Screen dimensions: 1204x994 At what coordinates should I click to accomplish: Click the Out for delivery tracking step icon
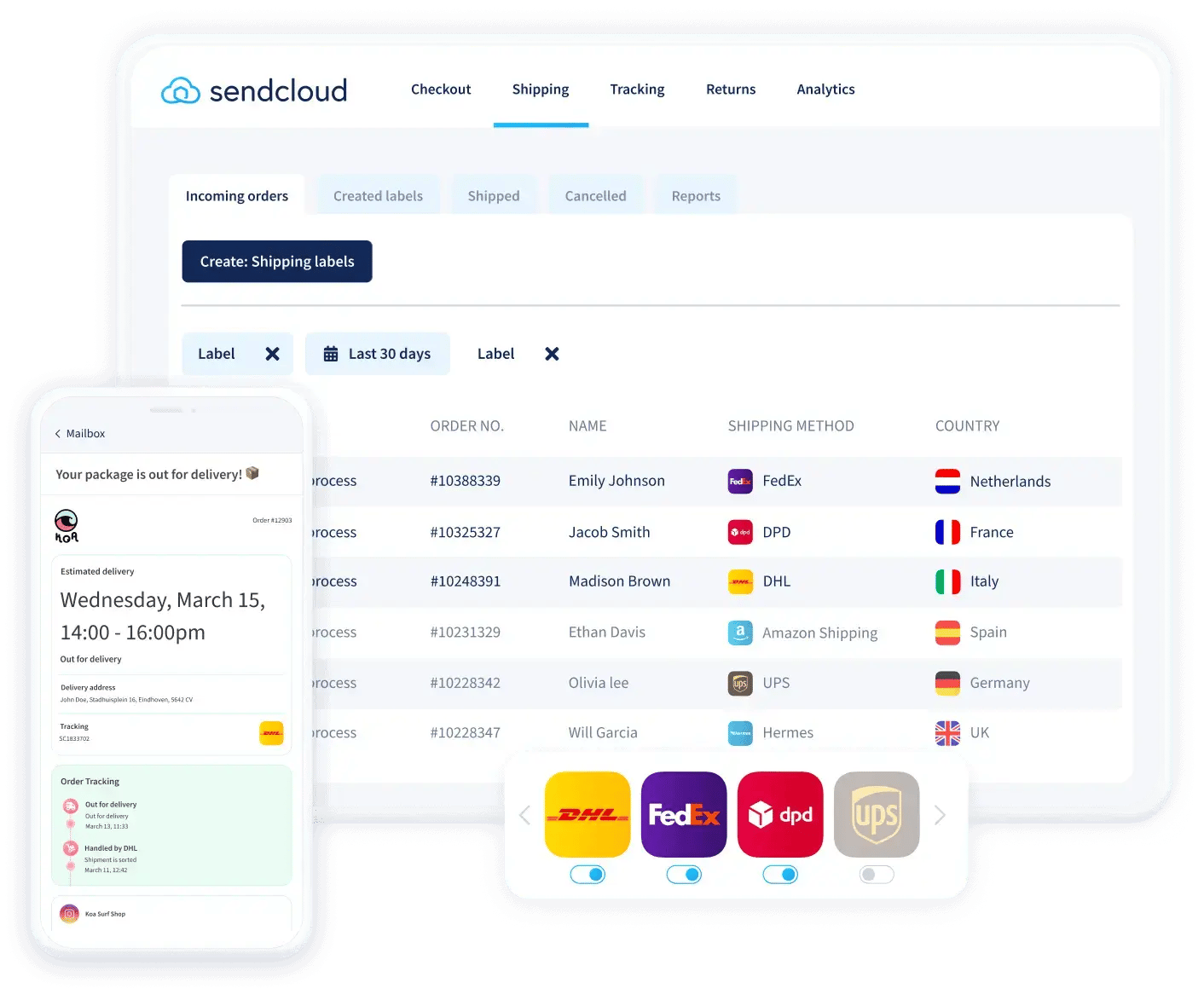pyautogui.click(x=71, y=806)
